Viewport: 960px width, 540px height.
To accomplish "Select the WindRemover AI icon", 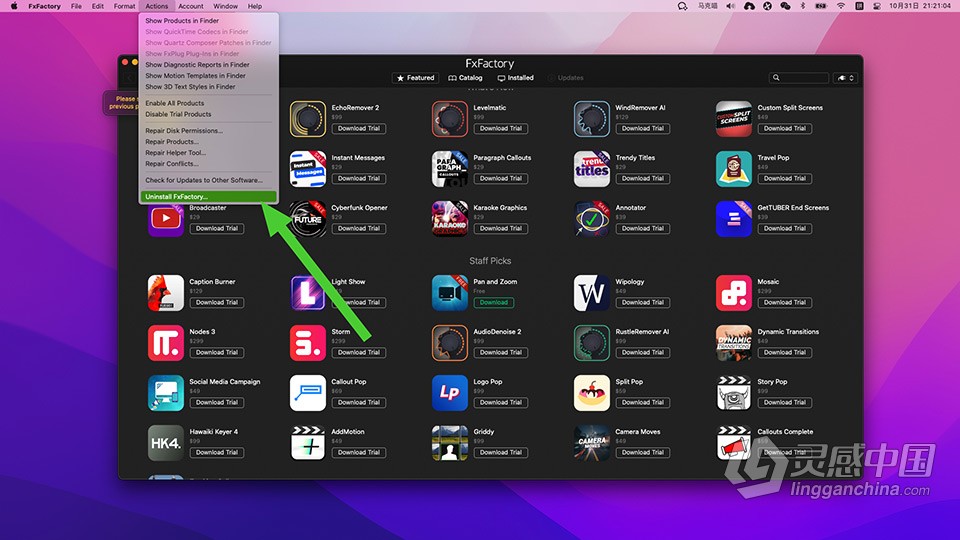I will (x=591, y=119).
